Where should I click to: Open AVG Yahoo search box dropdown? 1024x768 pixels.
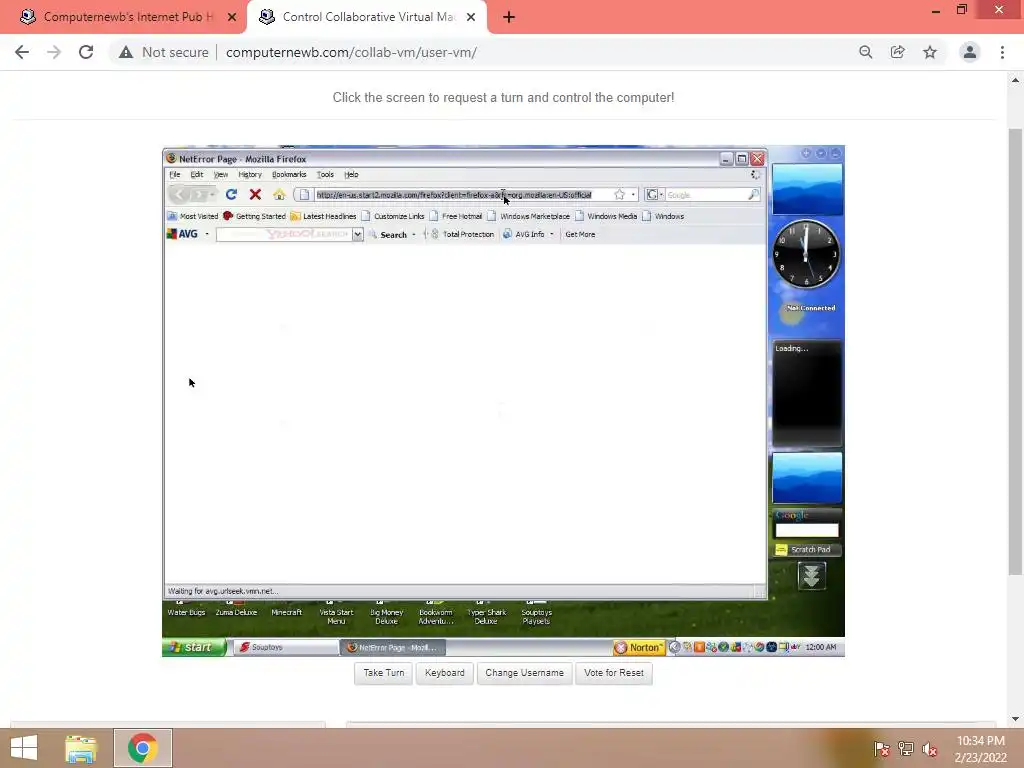(357, 234)
